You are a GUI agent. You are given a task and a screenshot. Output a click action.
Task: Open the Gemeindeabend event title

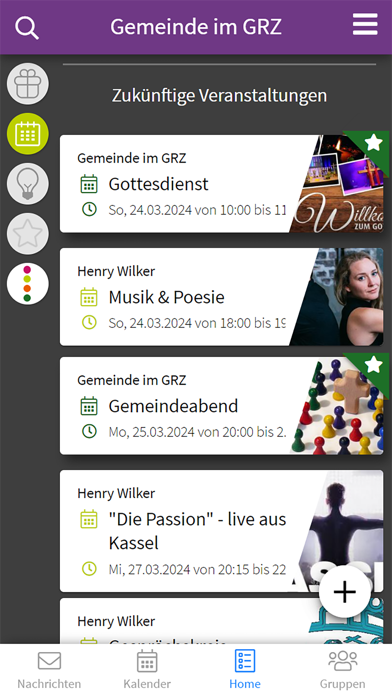173,406
